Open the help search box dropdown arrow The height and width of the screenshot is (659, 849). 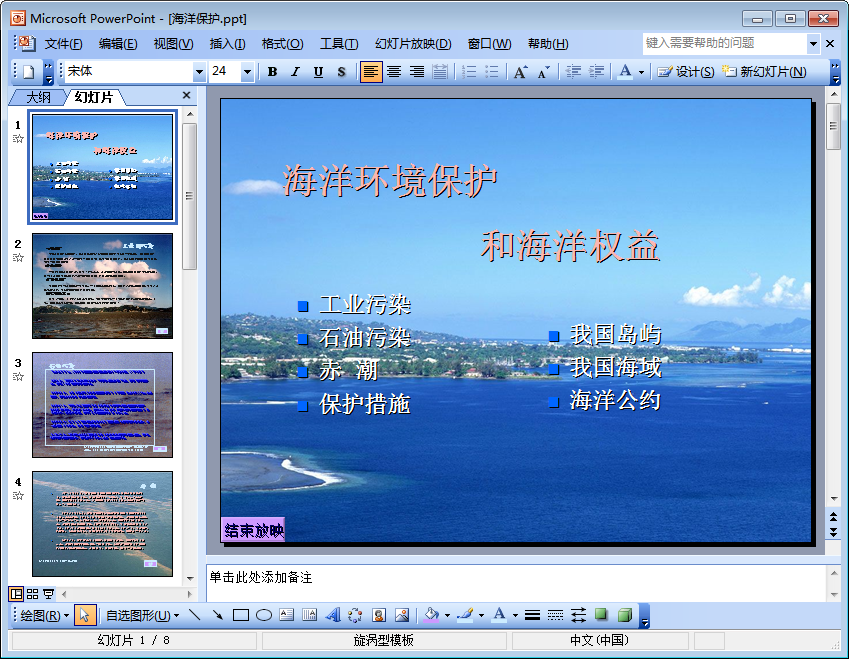click(x=813, y=43)
